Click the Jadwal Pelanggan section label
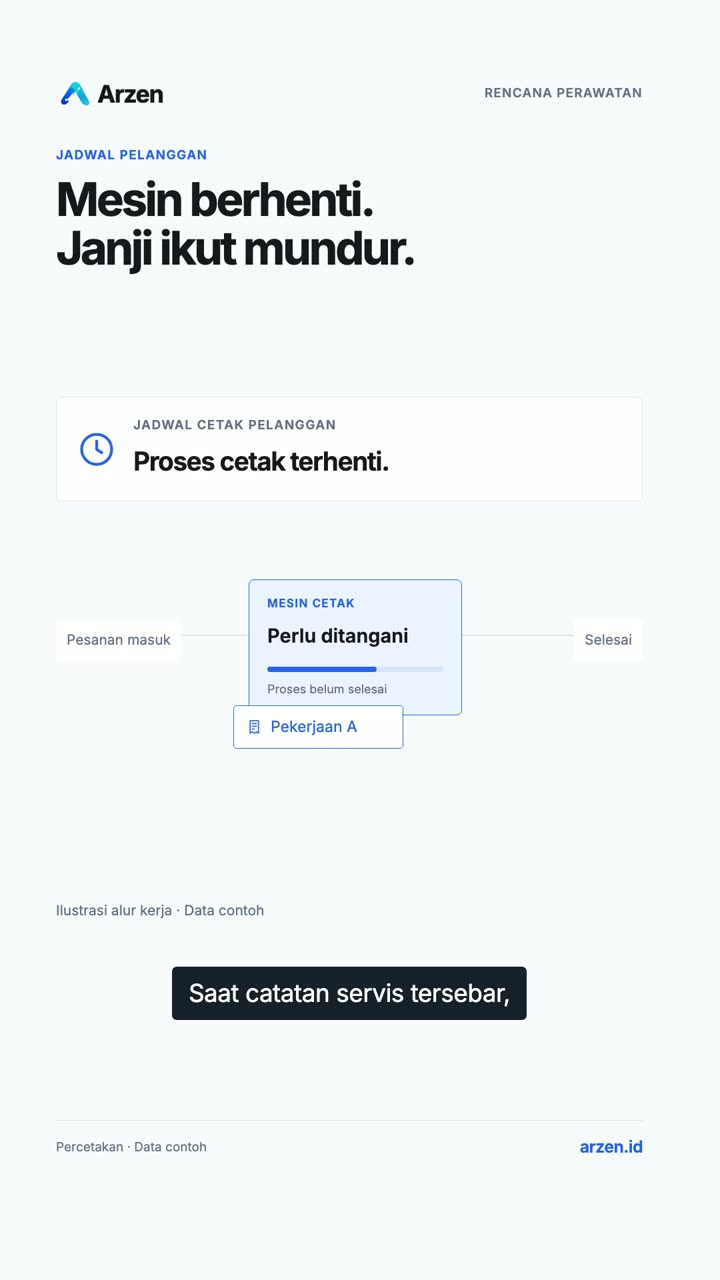 tap(131, 155)
